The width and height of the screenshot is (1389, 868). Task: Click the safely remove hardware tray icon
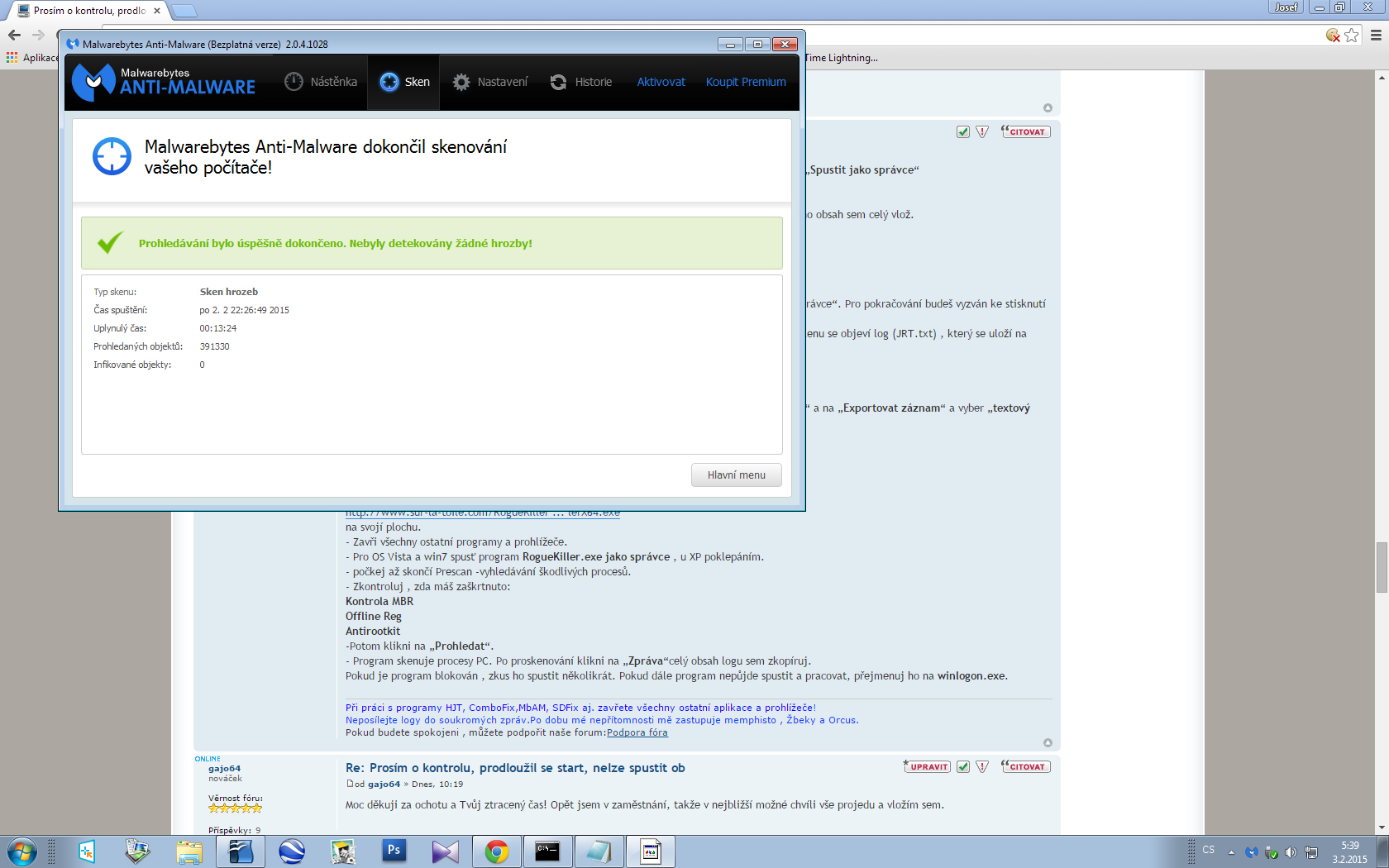(1272, 852)
